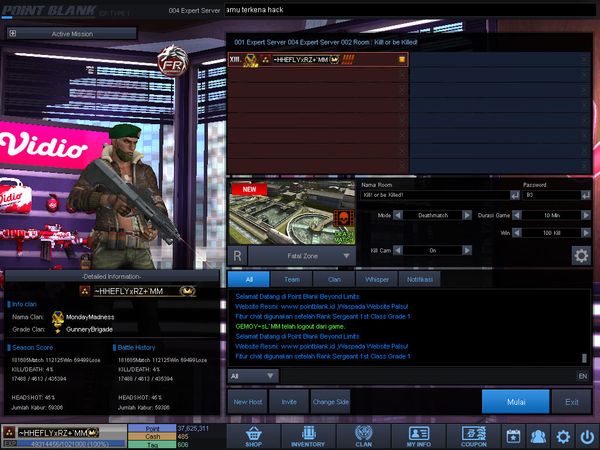
Task: Click the rank icon in bottom-left profile bar
Action: click(9, 432)
